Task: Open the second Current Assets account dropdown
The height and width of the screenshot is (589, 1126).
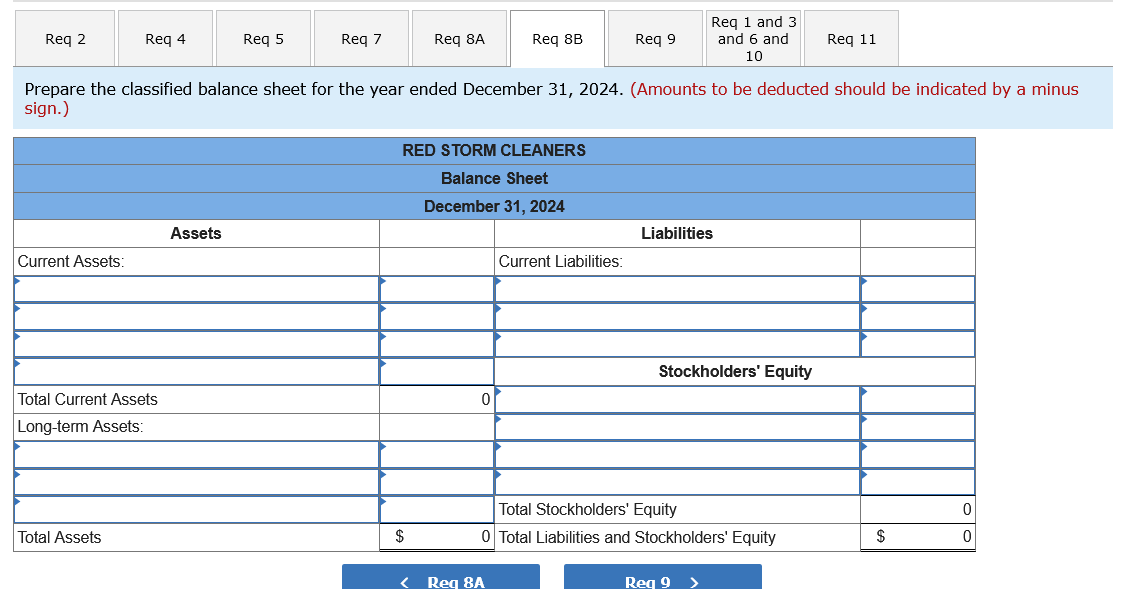Action: point(195,316)
